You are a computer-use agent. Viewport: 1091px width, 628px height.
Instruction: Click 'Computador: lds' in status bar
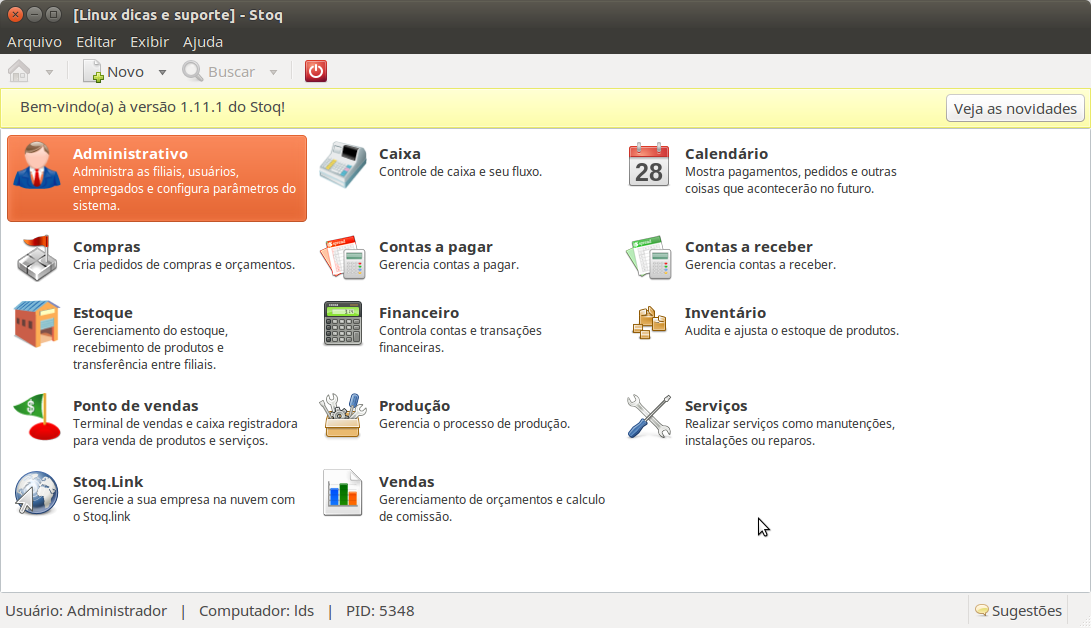click(x=257, y=611)
